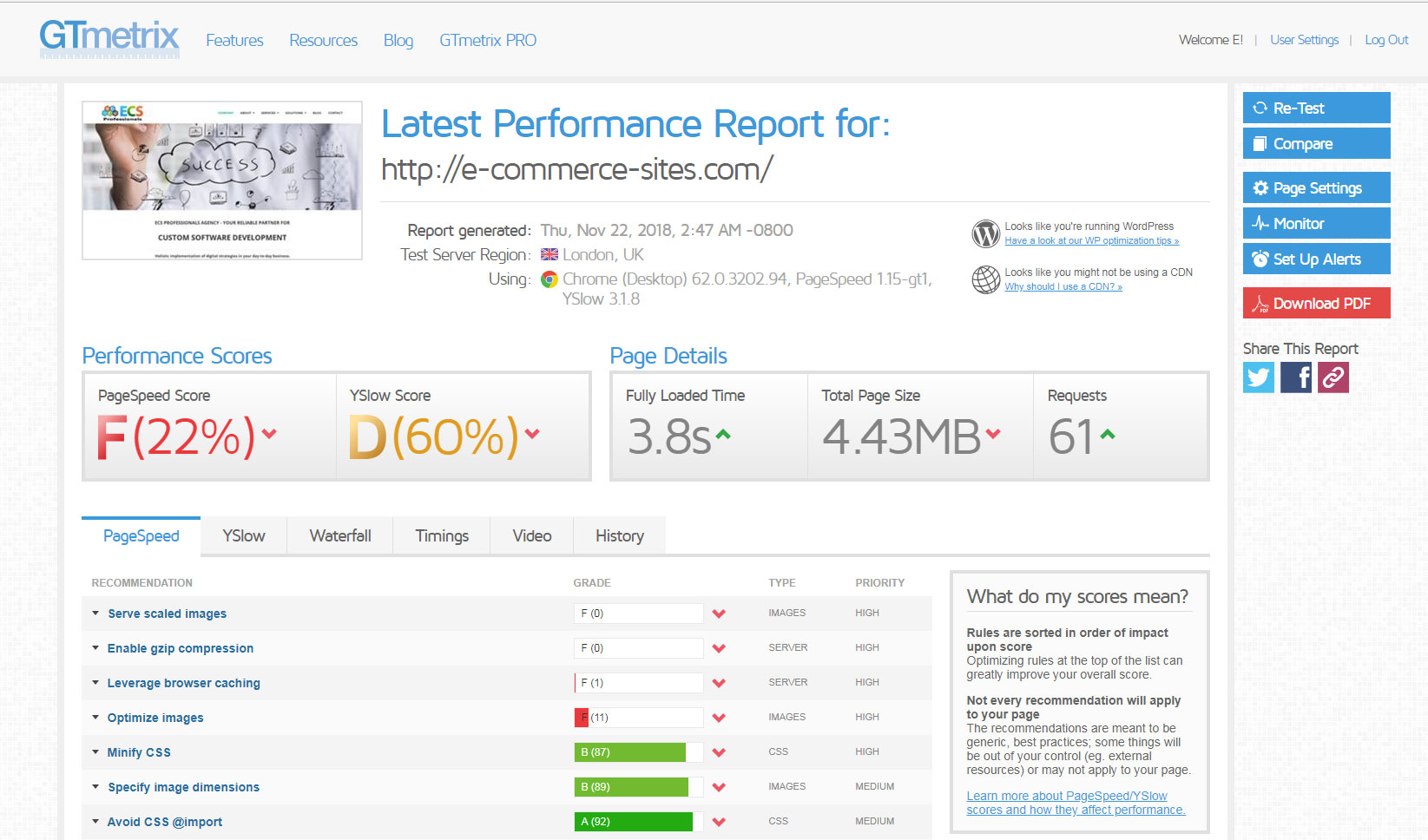Click the tested site screenshot thumbnail
The width and height of the screenshot is (1428, 840).
(222, 180)
